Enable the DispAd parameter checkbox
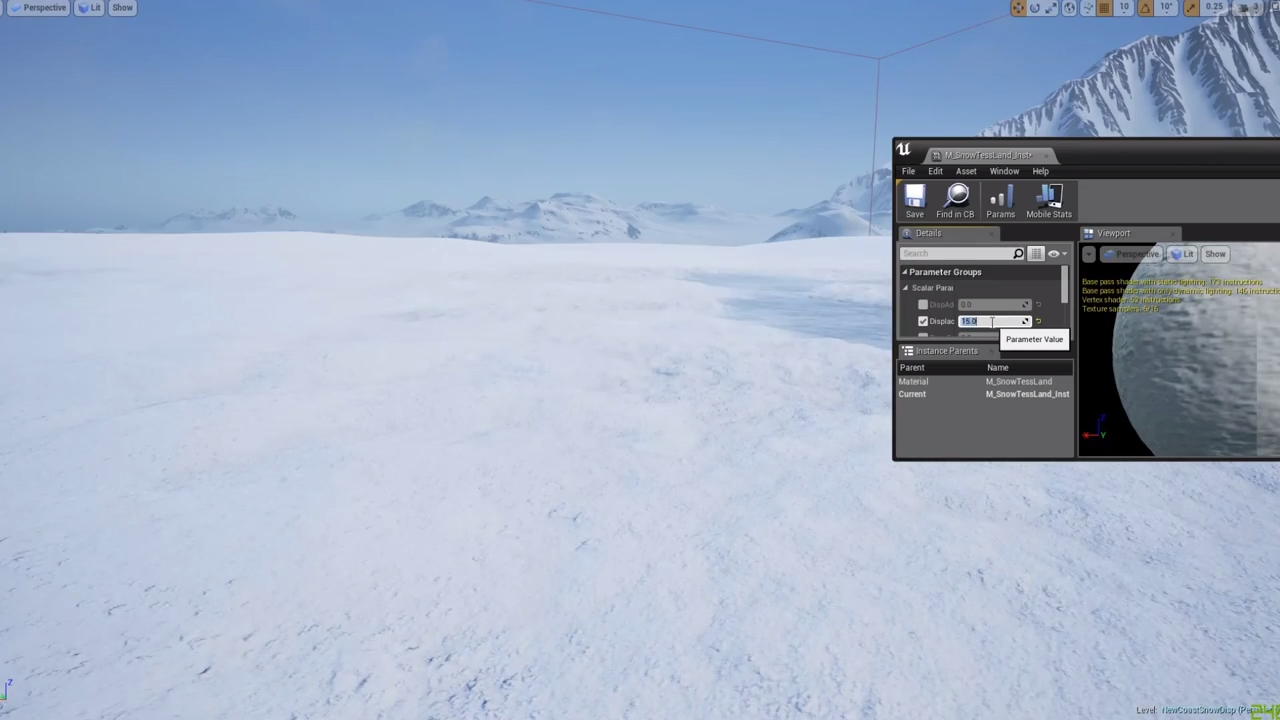 point(922,304)
